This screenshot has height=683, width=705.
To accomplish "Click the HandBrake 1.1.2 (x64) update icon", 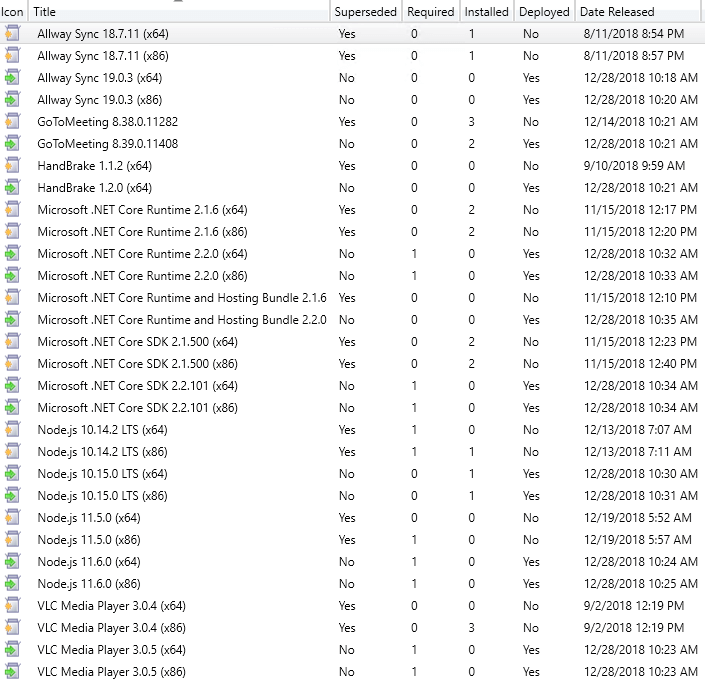I will (x=13, y=166).
